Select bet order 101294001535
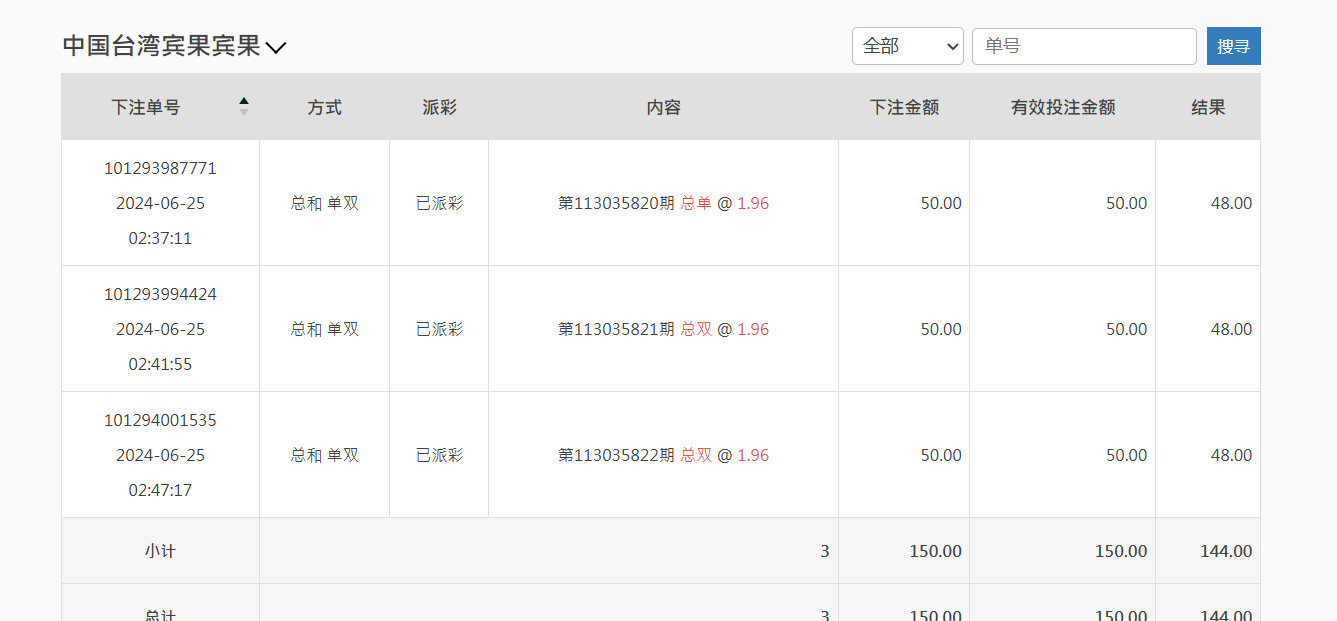 click(x=160, y=420)
